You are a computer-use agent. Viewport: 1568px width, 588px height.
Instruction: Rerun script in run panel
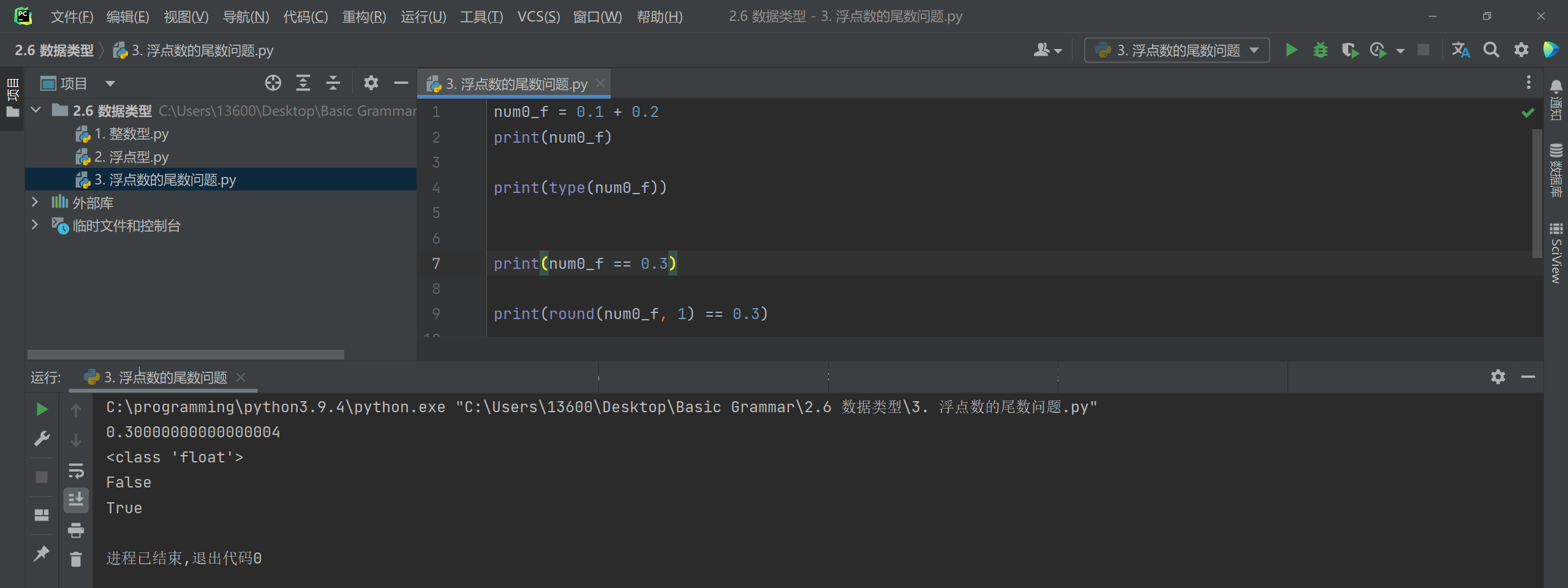(42, 409)
